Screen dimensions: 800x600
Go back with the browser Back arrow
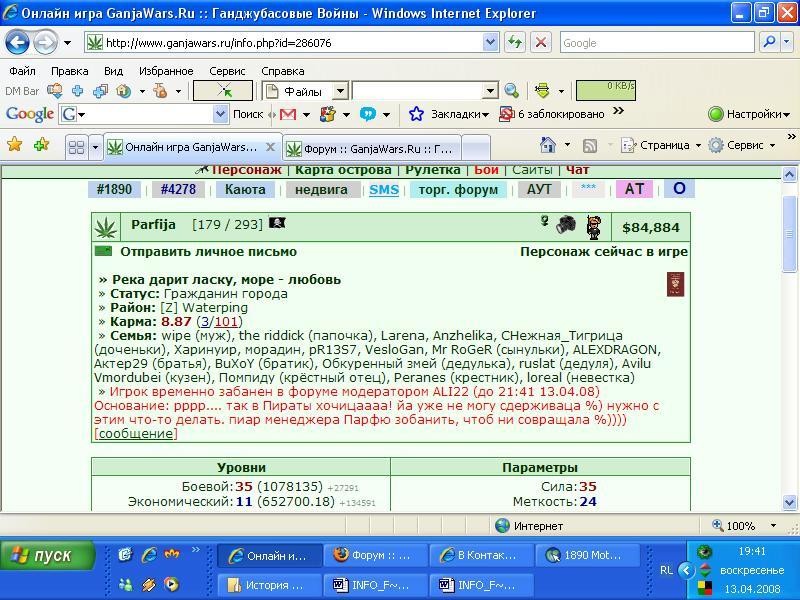click(x=17, y=43)
